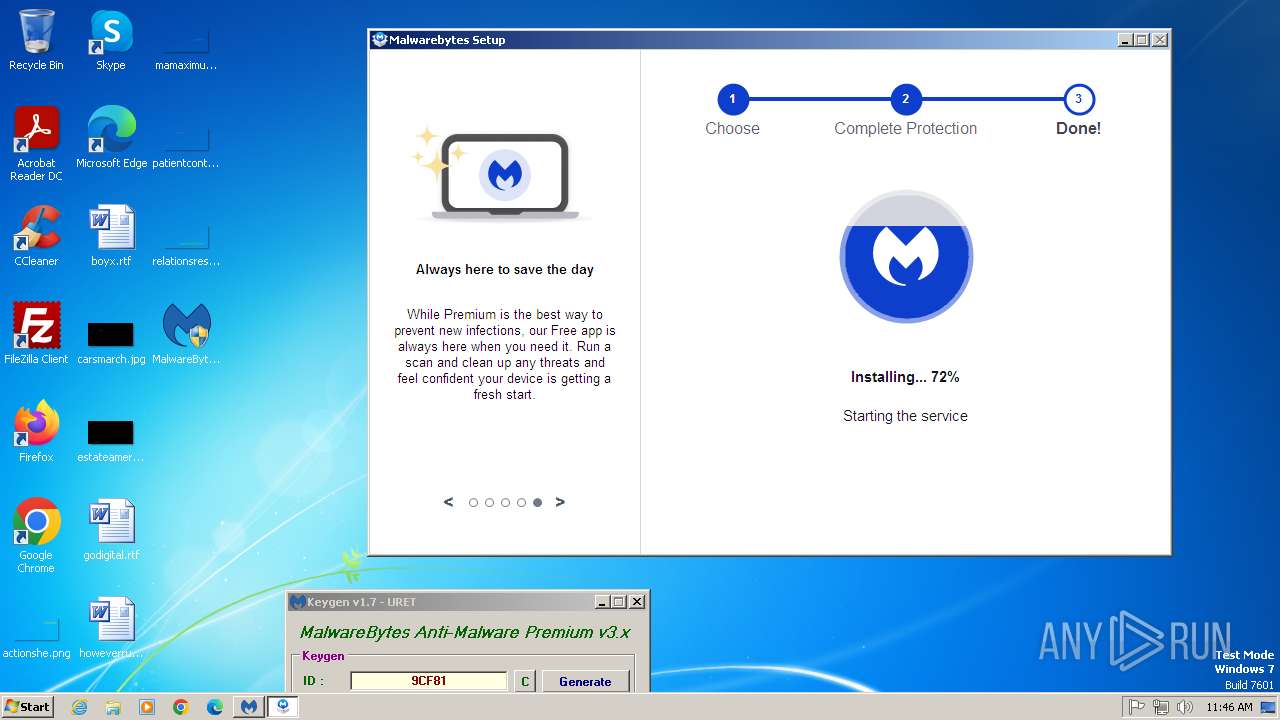Click the Malwarebytes installing progress logo
1280x720 pixels.
click(906, 256)
